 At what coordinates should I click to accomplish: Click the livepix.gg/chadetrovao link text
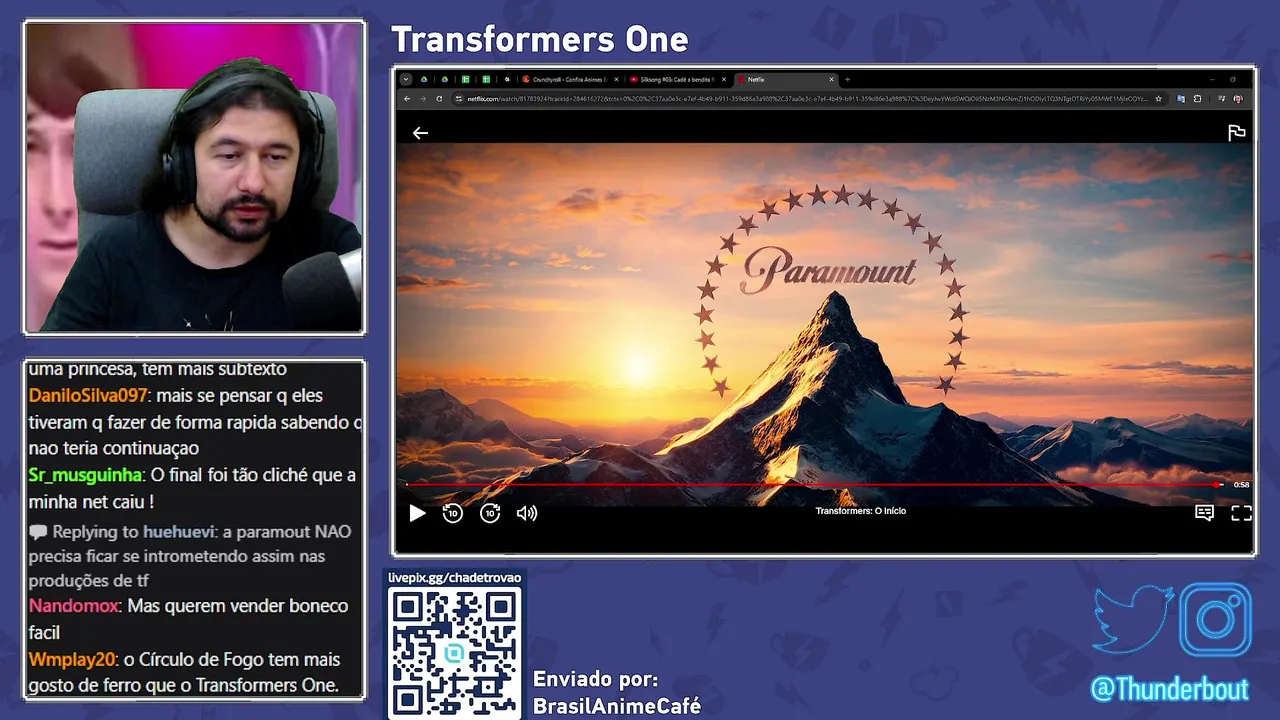455,577
